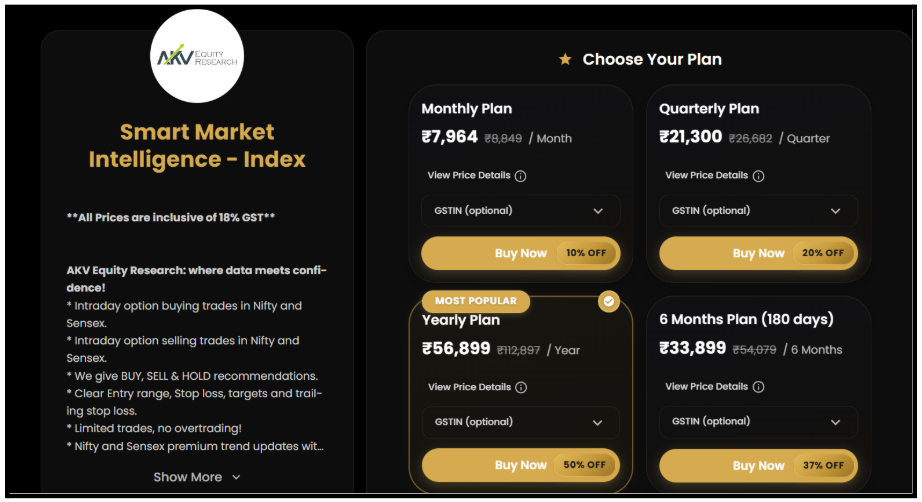Click the AKV Equity Research logo
The width and height of the screenshot is (922, 502).
197,57
